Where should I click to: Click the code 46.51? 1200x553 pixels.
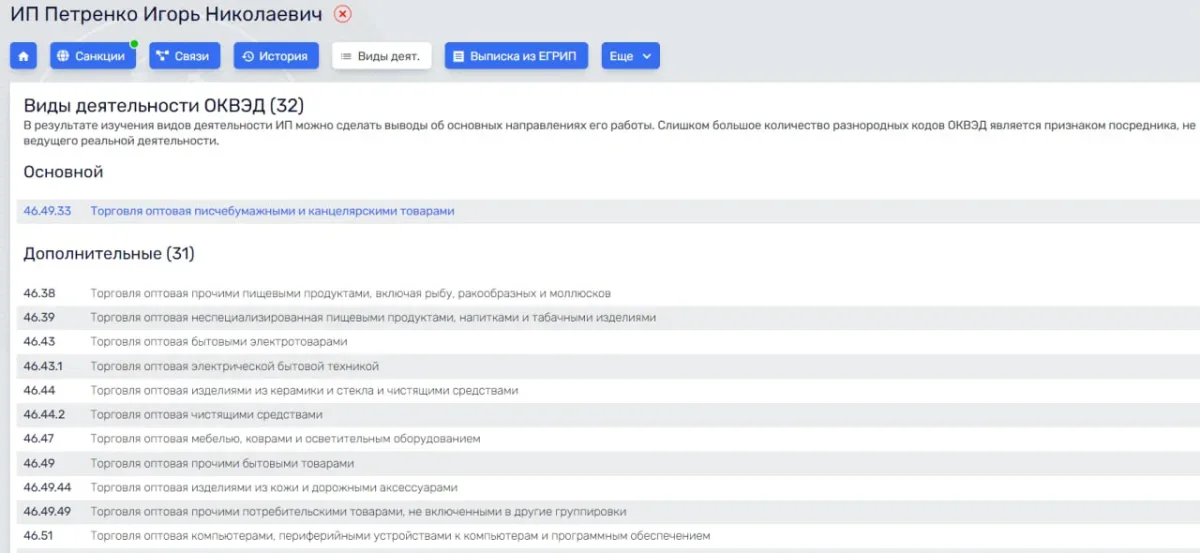(x=39, y=536)
